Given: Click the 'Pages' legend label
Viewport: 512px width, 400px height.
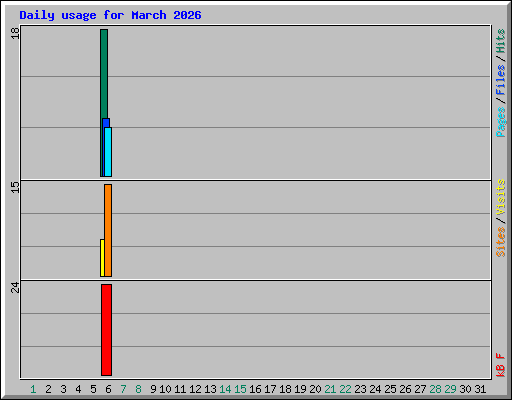Looking at the screenshot, I should pyautogui.click(x=501, y=122).
